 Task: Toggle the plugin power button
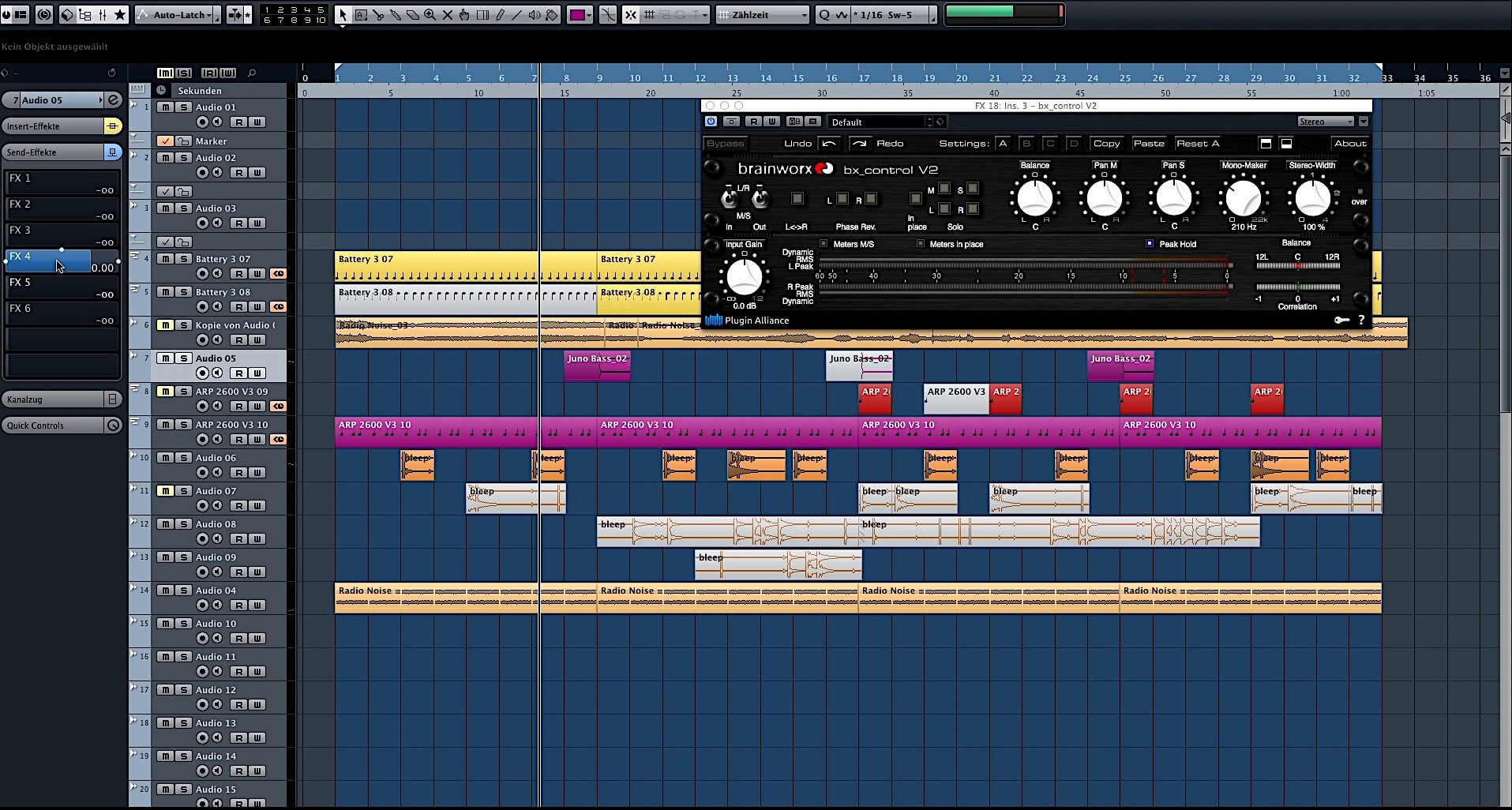[x=711, y=121]
